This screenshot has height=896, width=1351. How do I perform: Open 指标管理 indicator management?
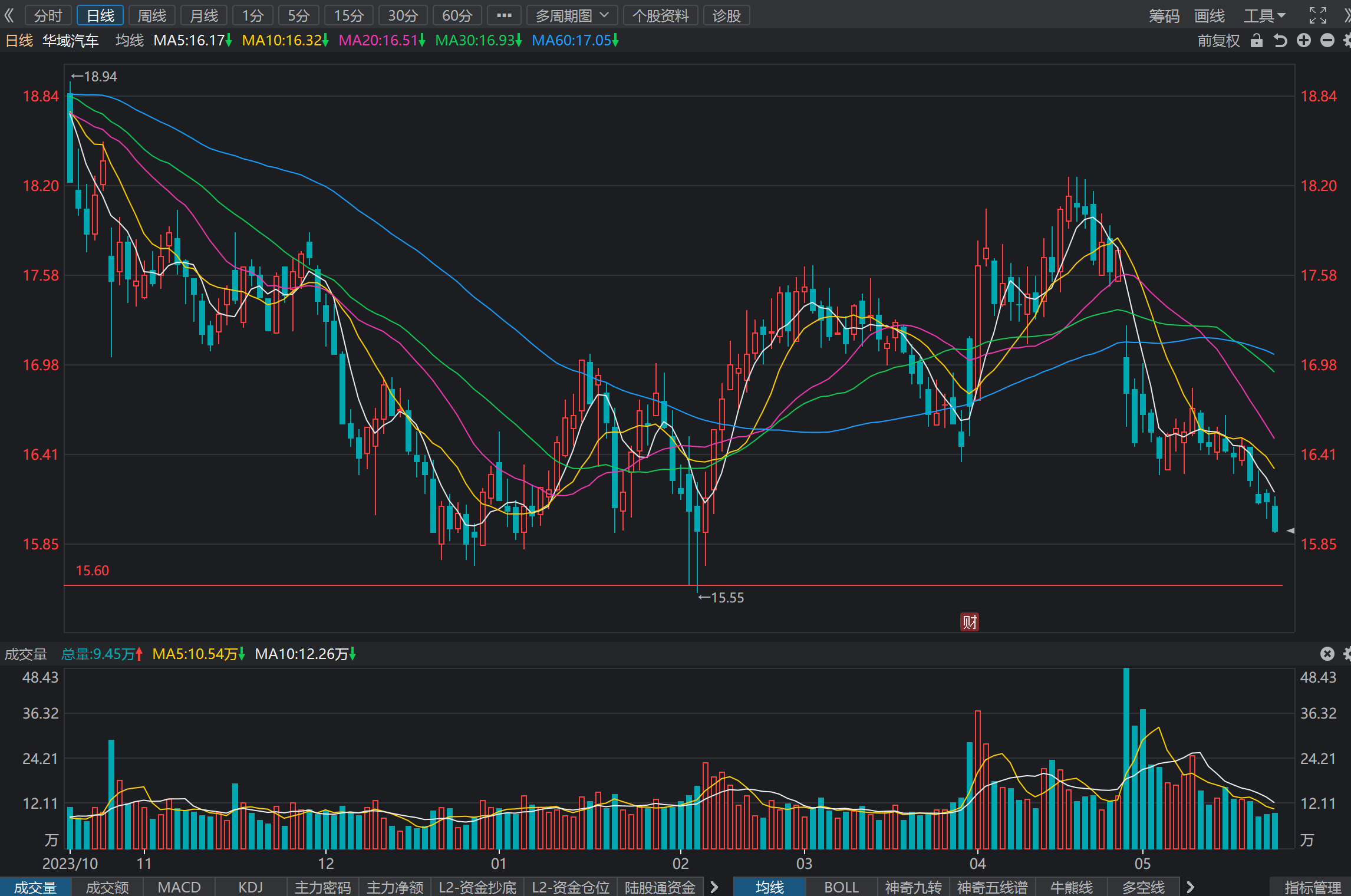1313,887
